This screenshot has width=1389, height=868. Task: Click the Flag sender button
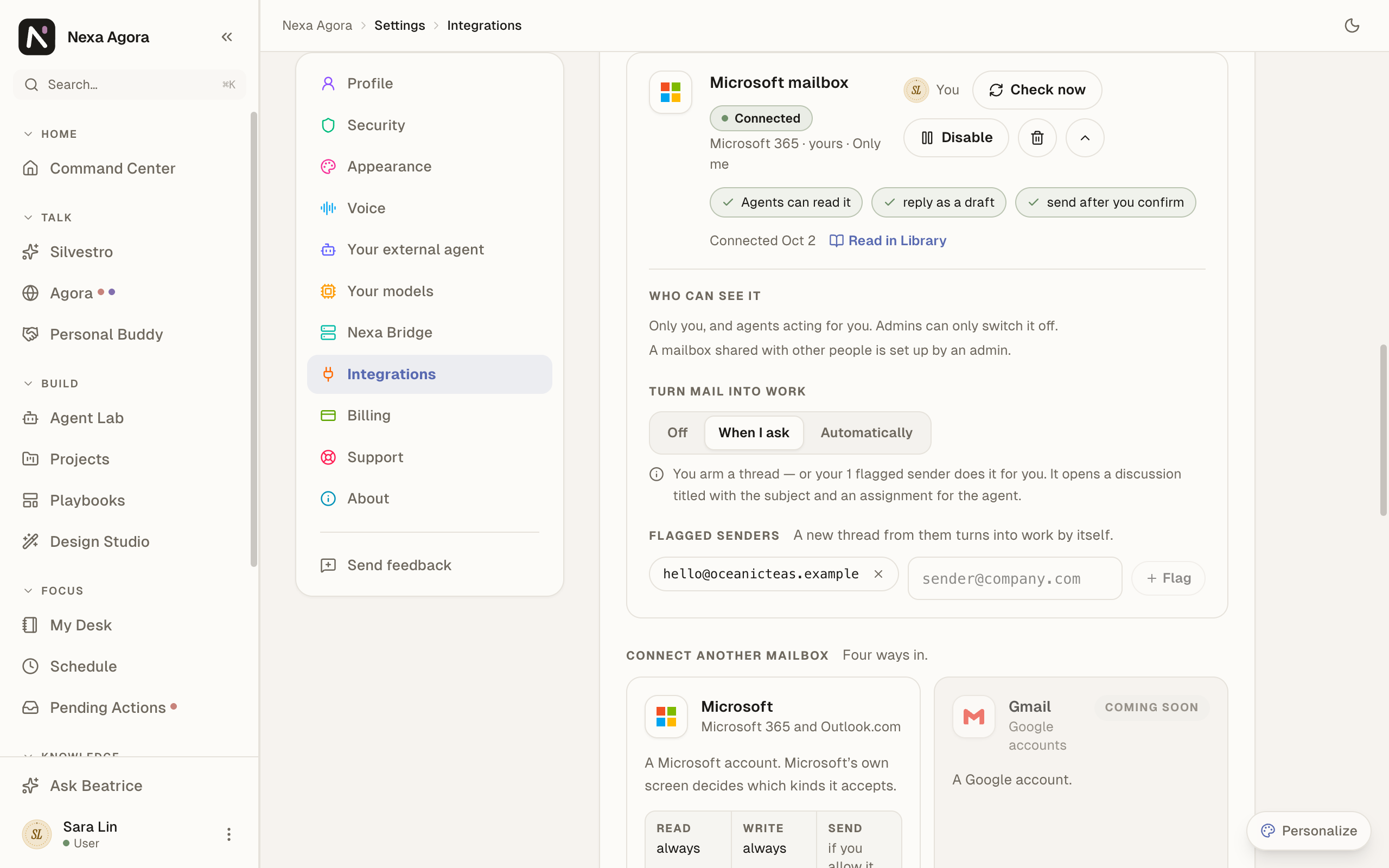click(1168, 578)
